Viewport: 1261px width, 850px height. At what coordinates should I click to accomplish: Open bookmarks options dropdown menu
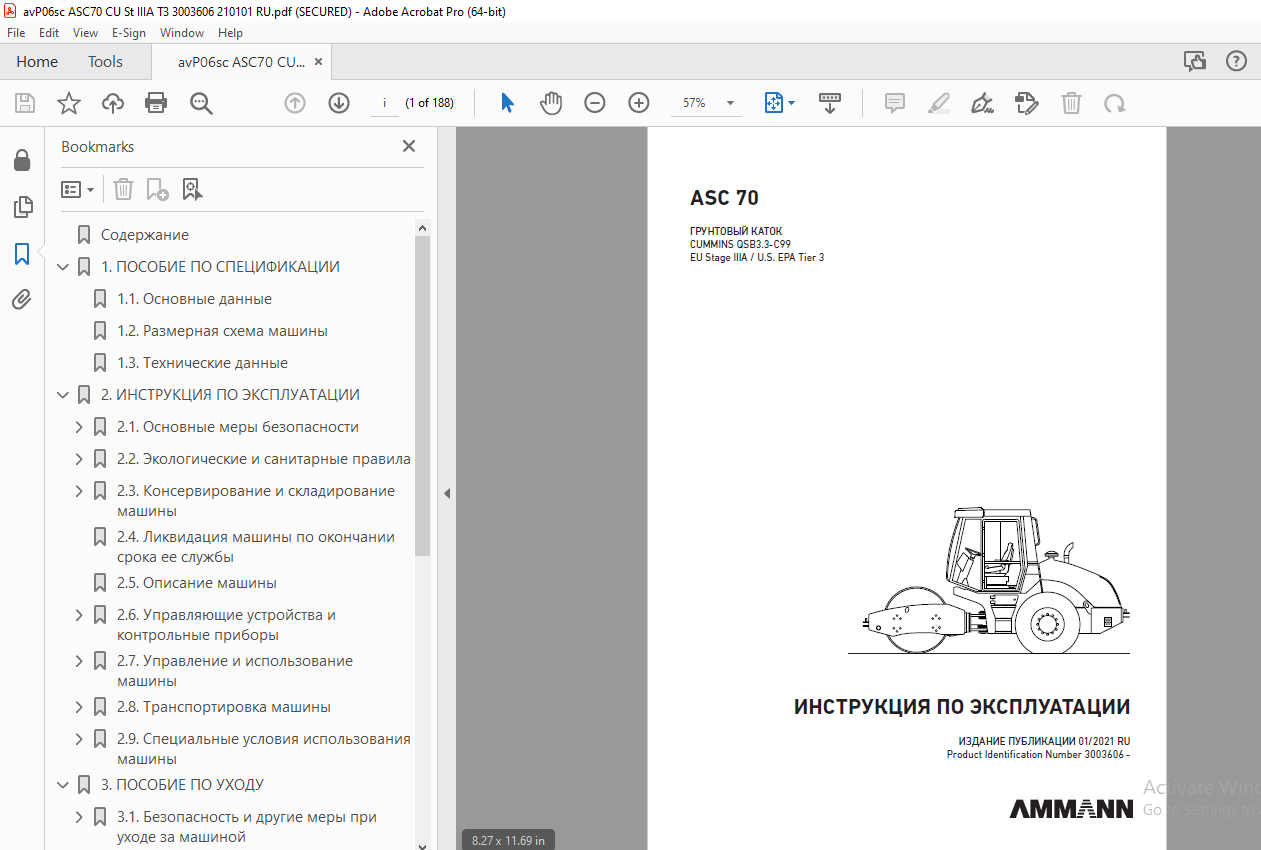[x=77, y=189]
